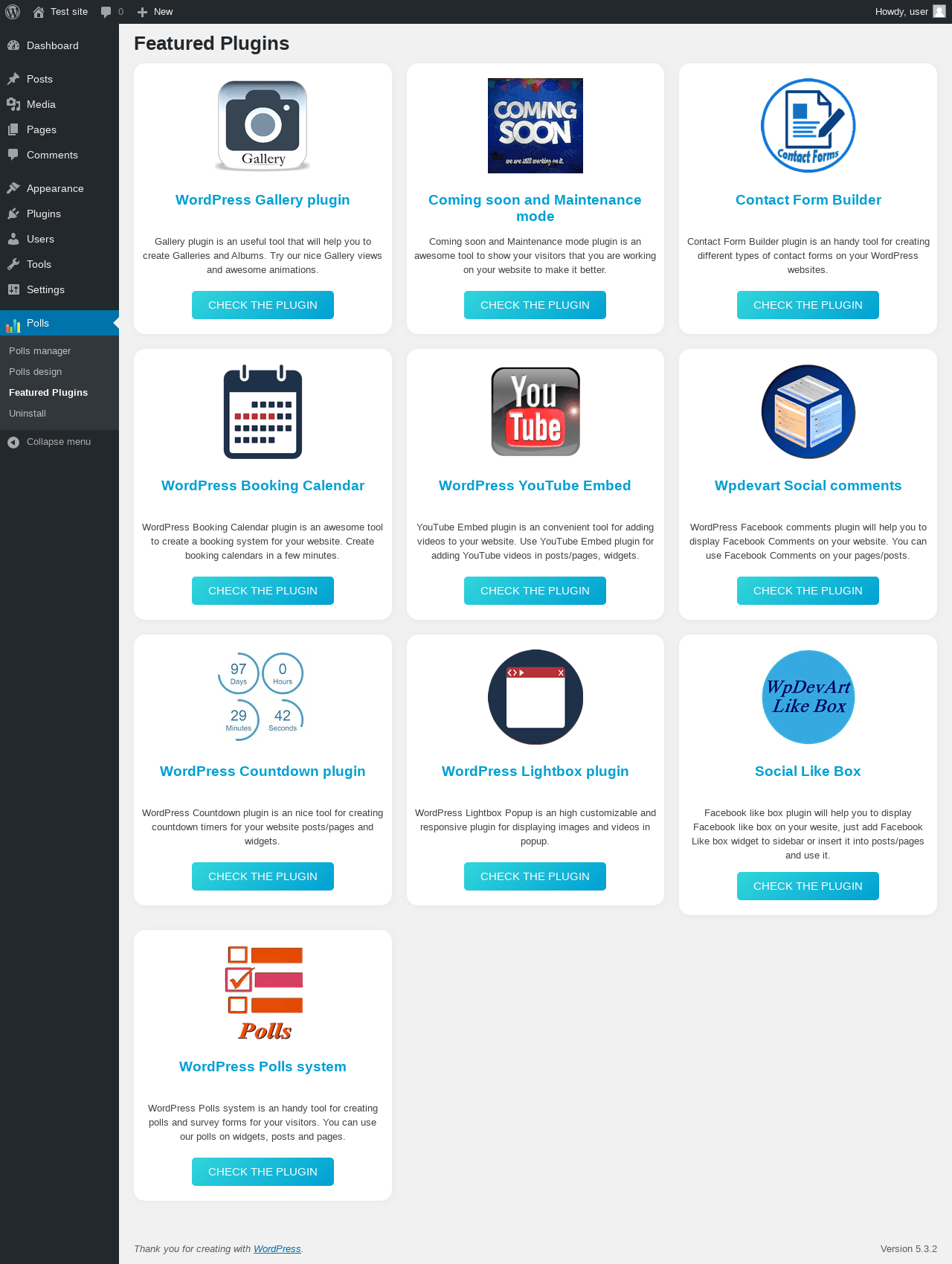
Task: Click the comments bubble icon in admin bar
Action: click(106, 12)
